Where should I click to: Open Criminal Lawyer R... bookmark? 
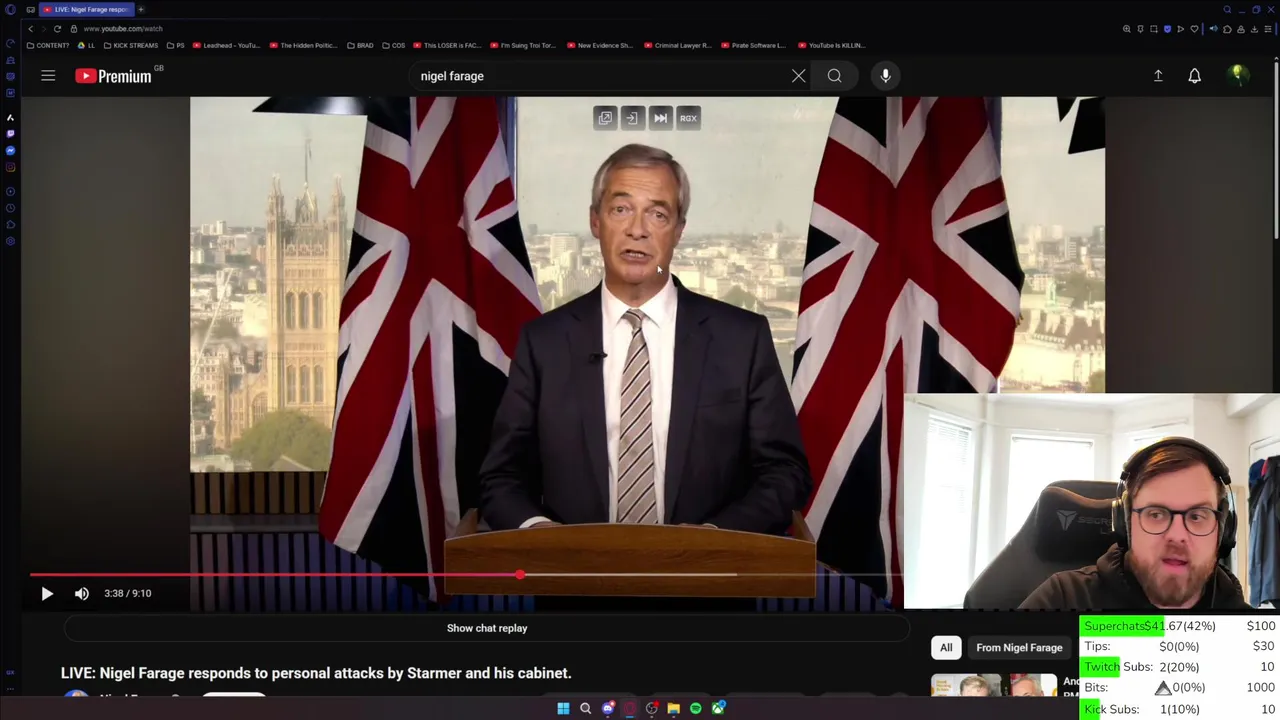tap(678, 45)
